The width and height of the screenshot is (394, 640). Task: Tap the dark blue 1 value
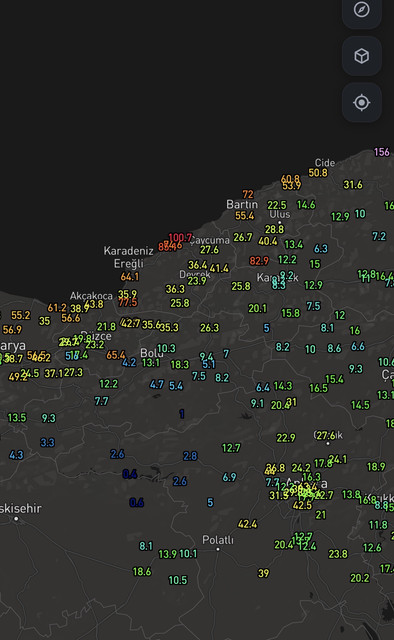point(182,414)
